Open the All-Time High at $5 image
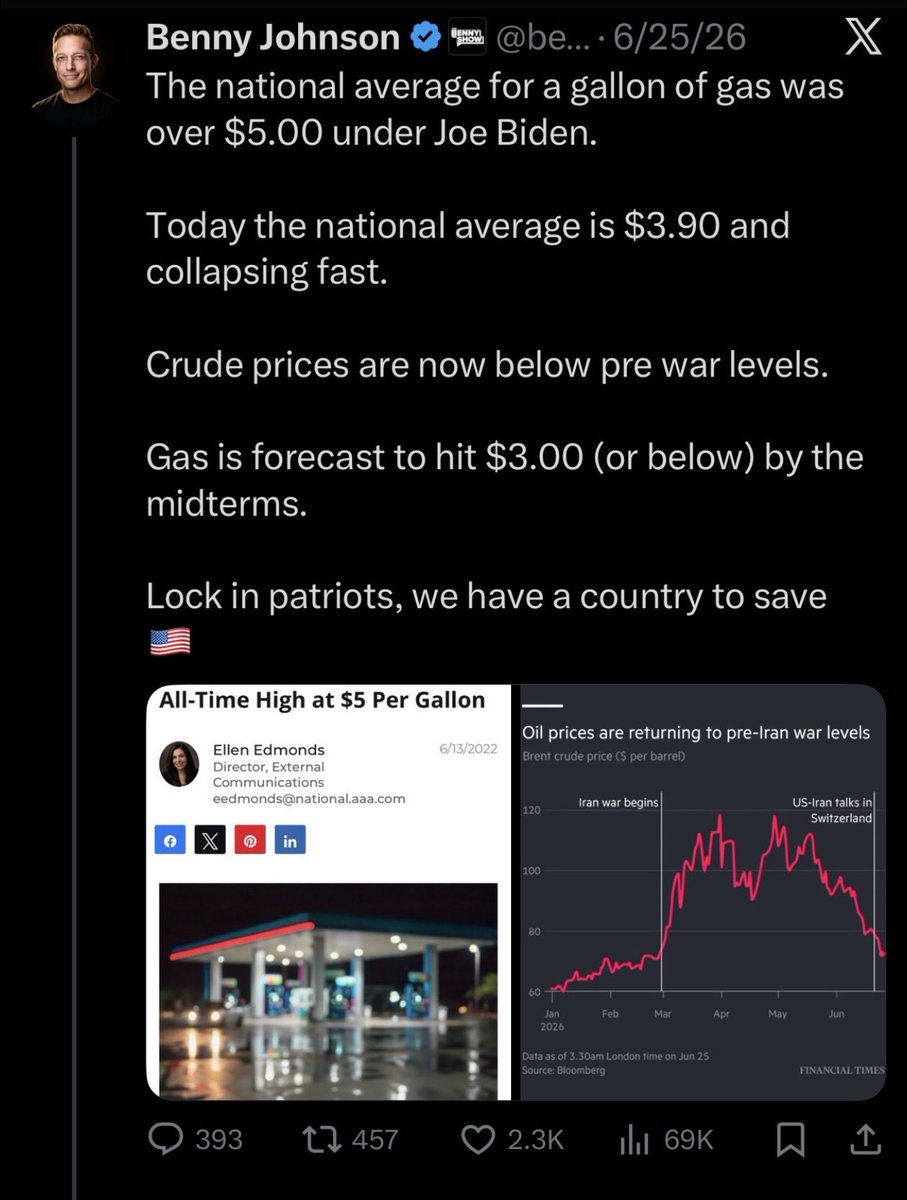The image size is (907, 1200). pyautogui.click(x=329, y=892)
